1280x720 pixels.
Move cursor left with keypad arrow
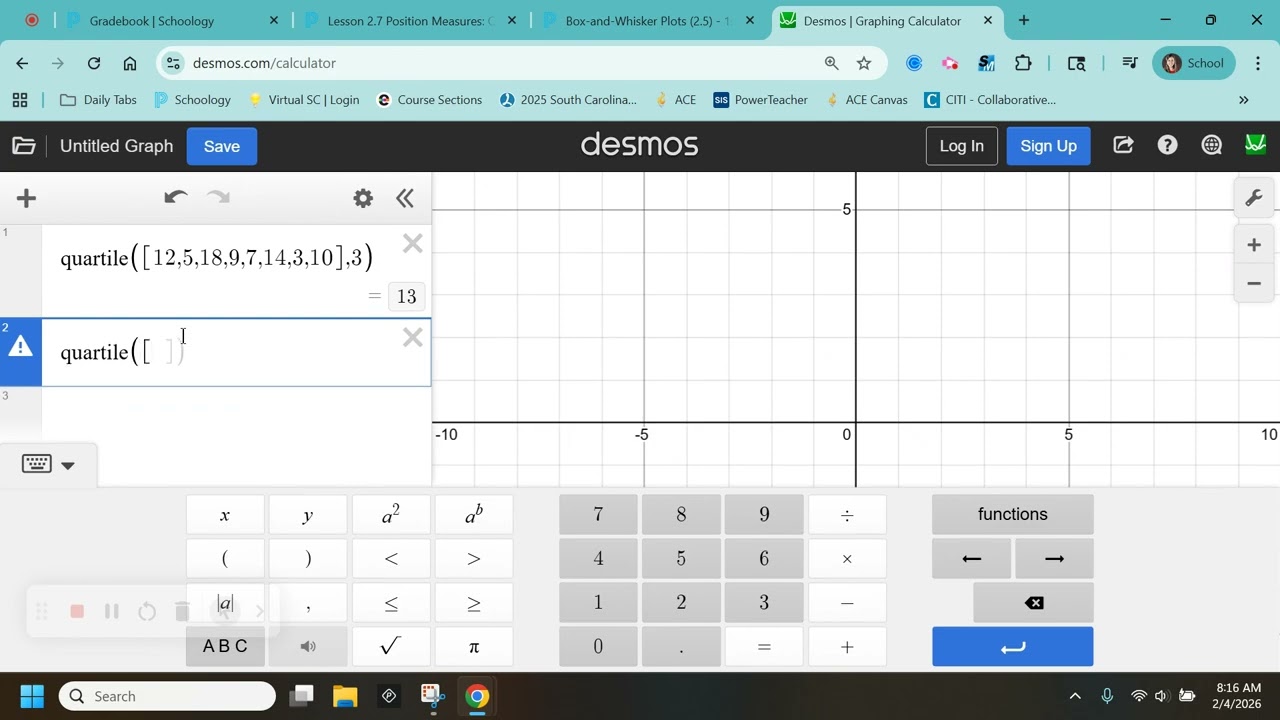pos(971,558)
